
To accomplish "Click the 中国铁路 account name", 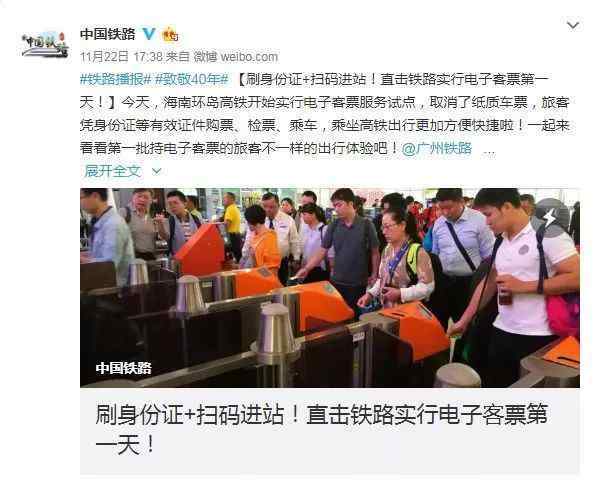I will (108, 34).
